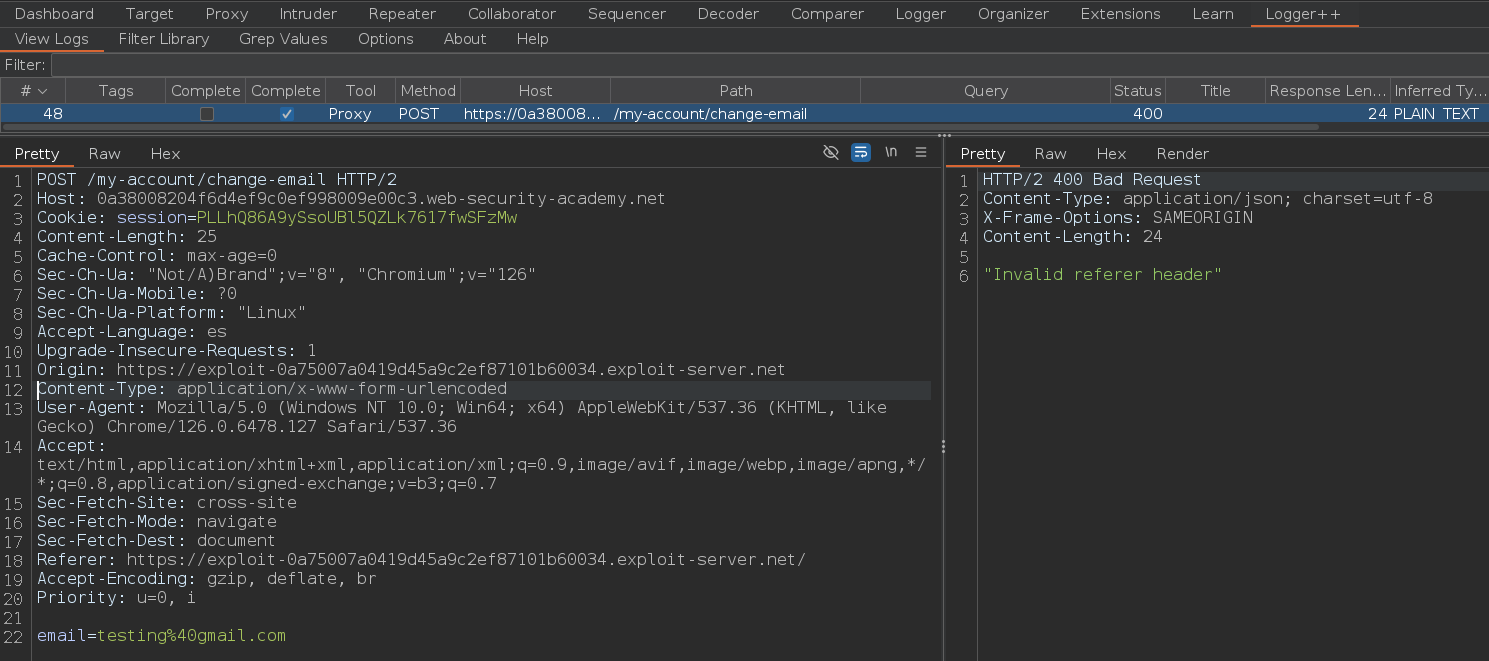The image size is (1489, 661).
Task: Open request editor hamburger options menu
Action: coord(922,152)
